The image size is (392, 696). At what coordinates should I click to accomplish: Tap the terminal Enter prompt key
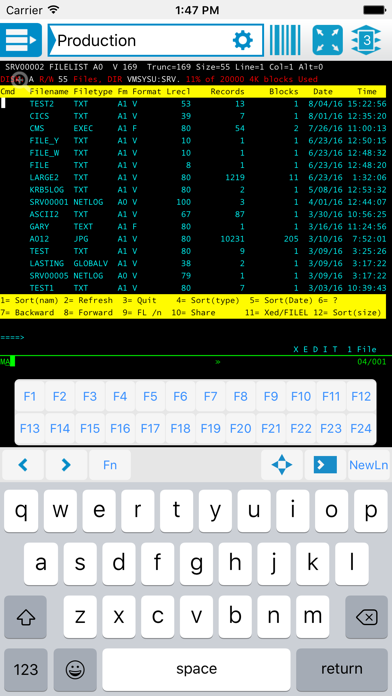pyautogui.click(x=325, y=465)
